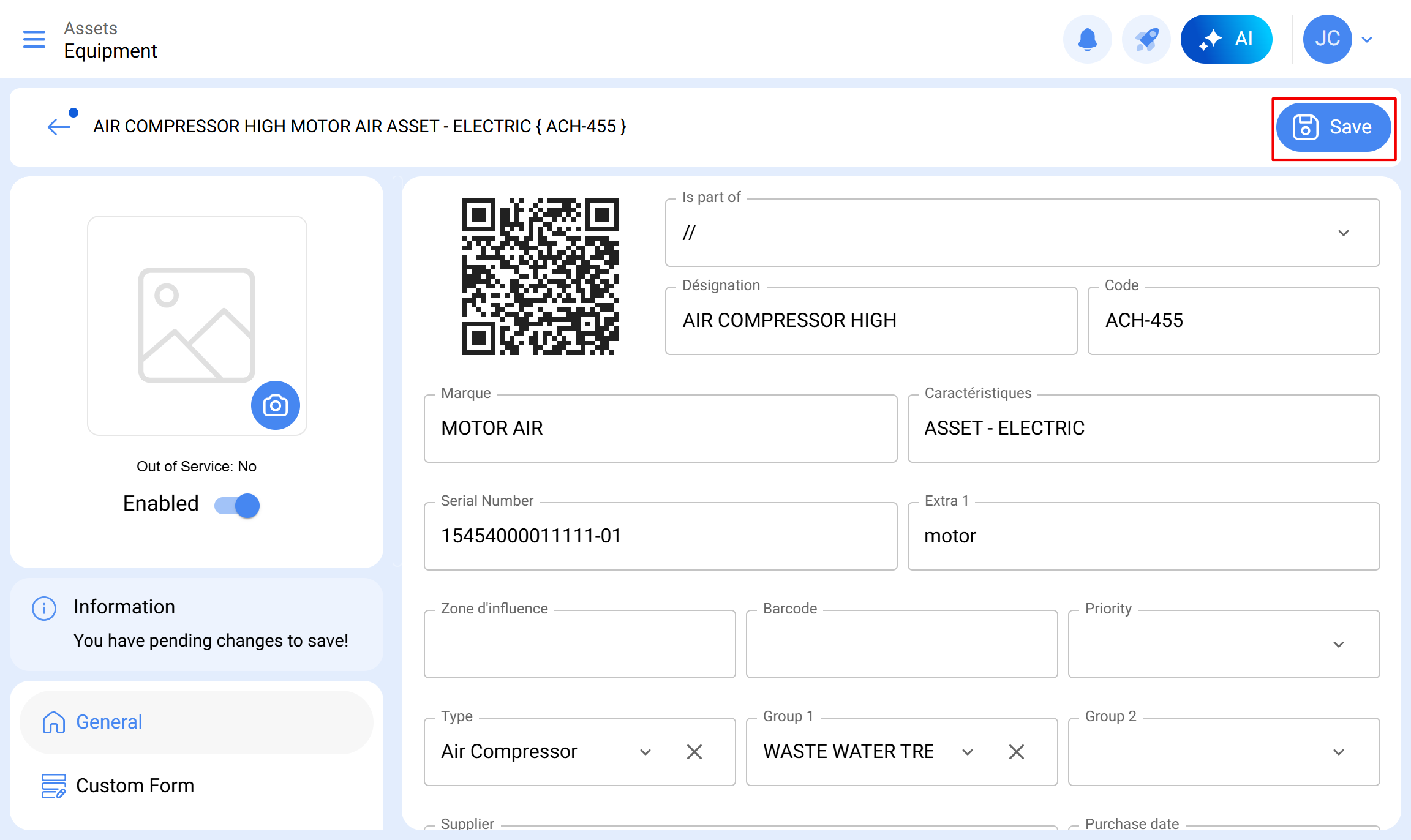1411x840 pixels.
Task: Open the hamburger navigation menu
Action: pyautogui.click(x=34, y=39)
